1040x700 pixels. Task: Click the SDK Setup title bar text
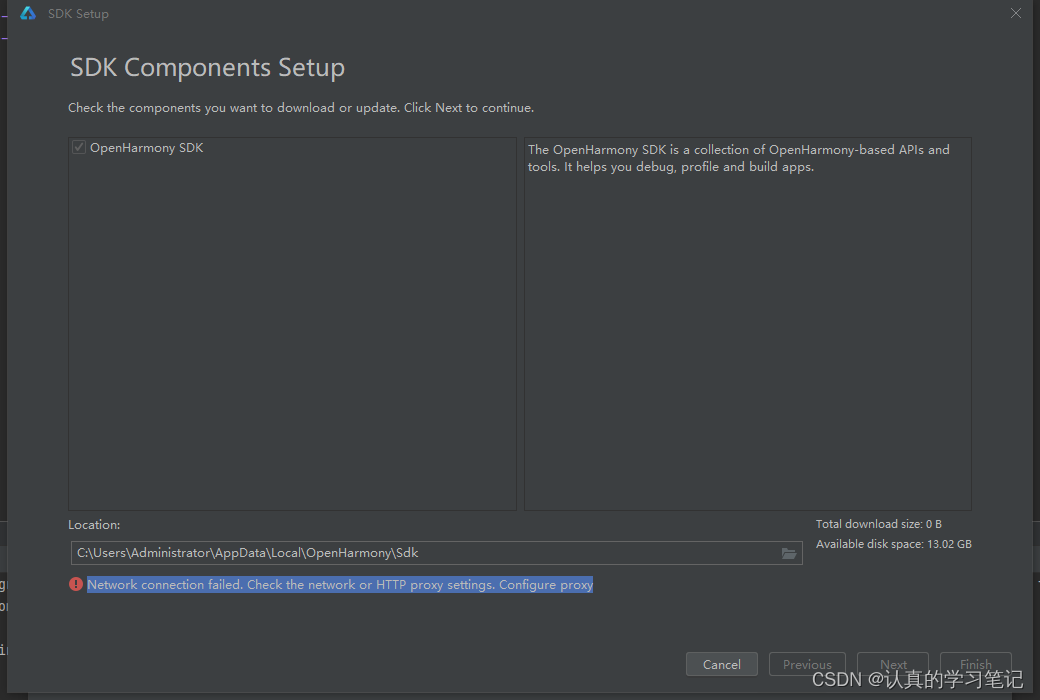[x=77, y=13]
